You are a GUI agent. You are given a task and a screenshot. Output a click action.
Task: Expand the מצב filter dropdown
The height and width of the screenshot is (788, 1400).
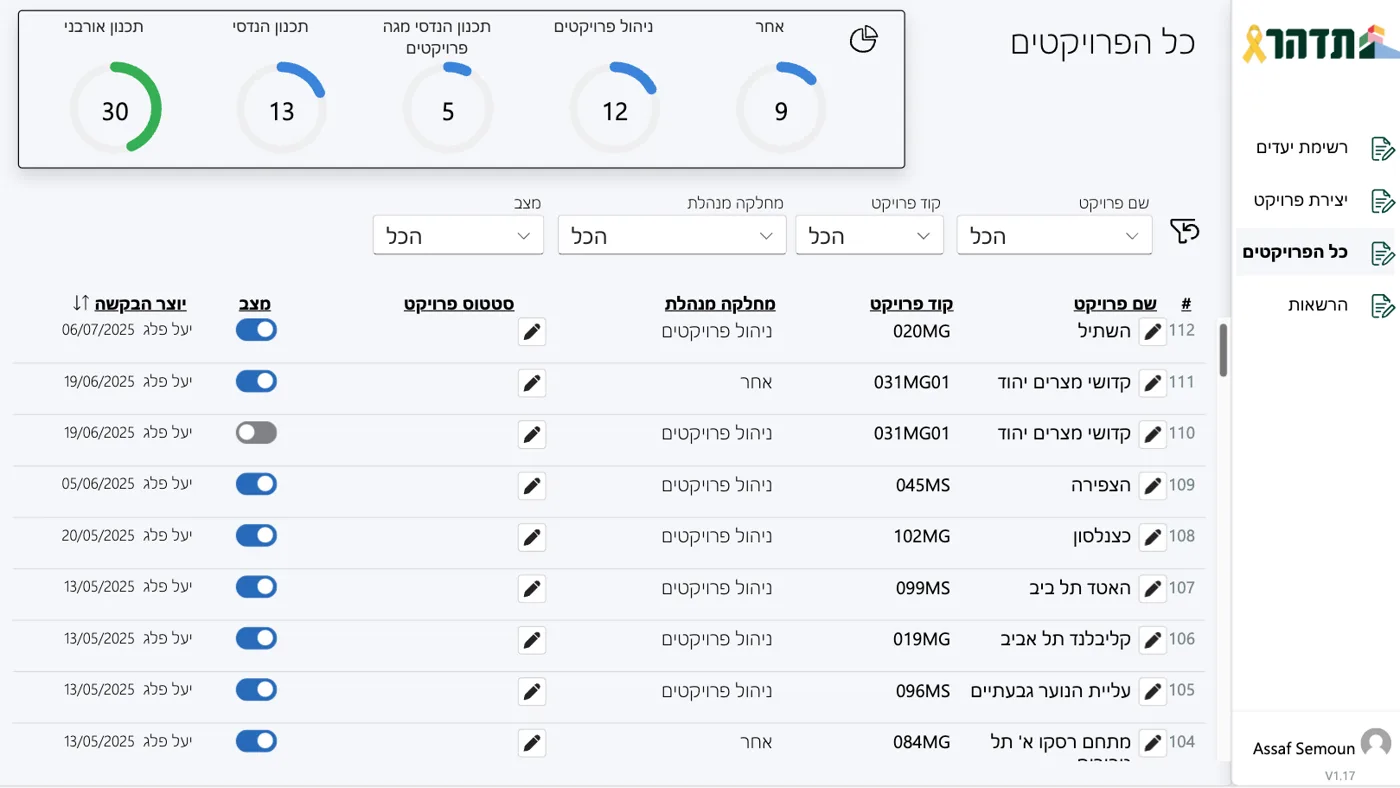click(x=458, y=235)
